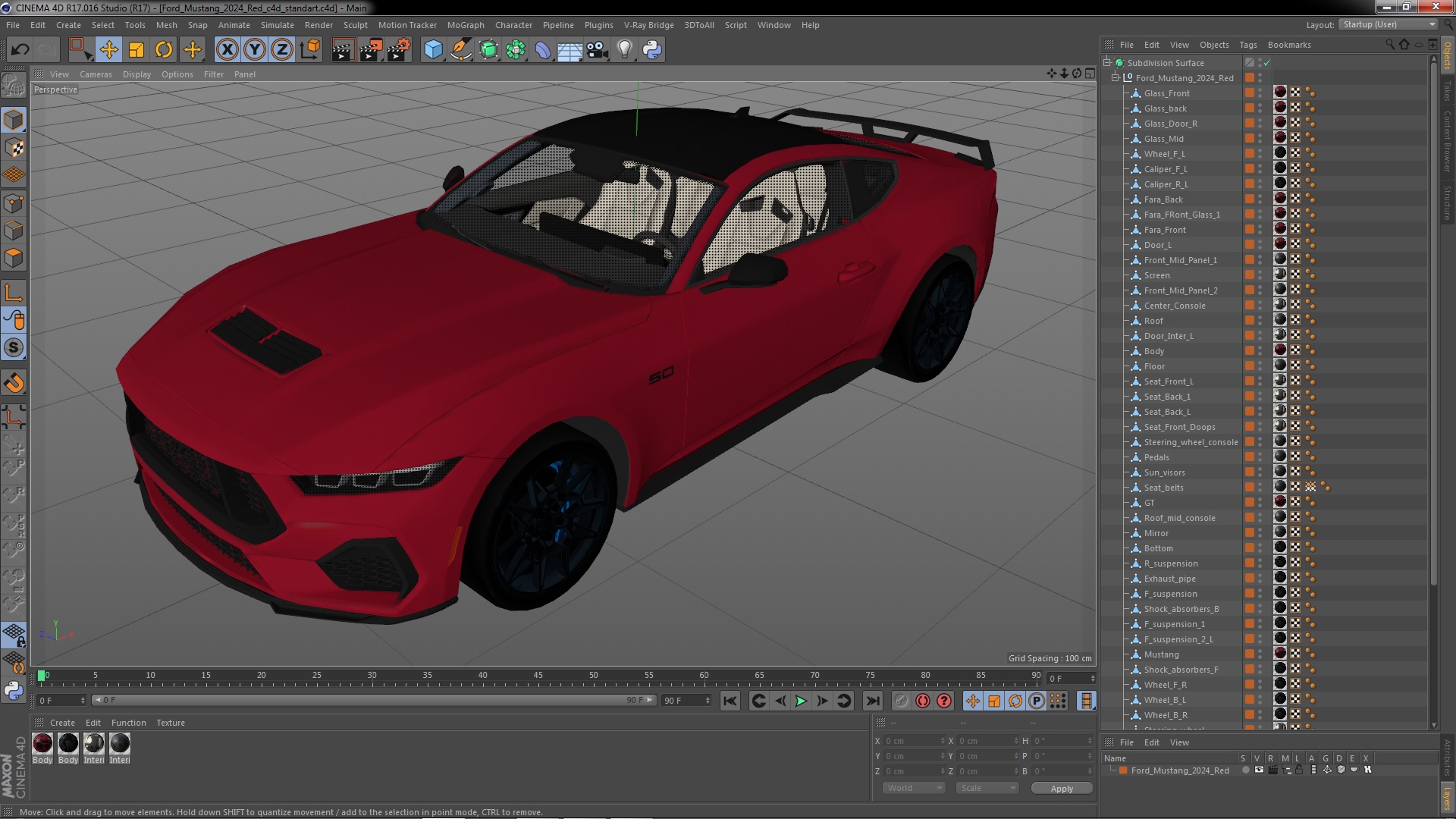The width and height of the screenshot is (1456, 819).
Task: Toggle Y axis lock
Action: coord(255,50)
